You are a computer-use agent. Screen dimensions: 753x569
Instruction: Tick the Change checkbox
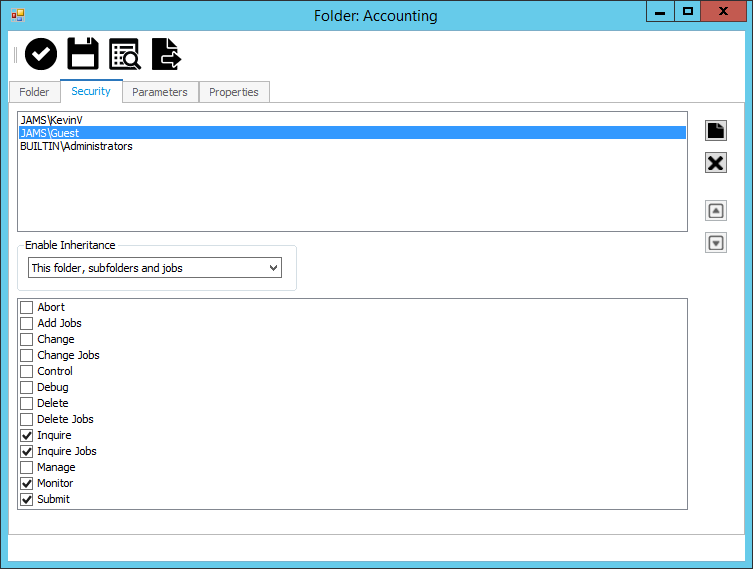(27, 339)
